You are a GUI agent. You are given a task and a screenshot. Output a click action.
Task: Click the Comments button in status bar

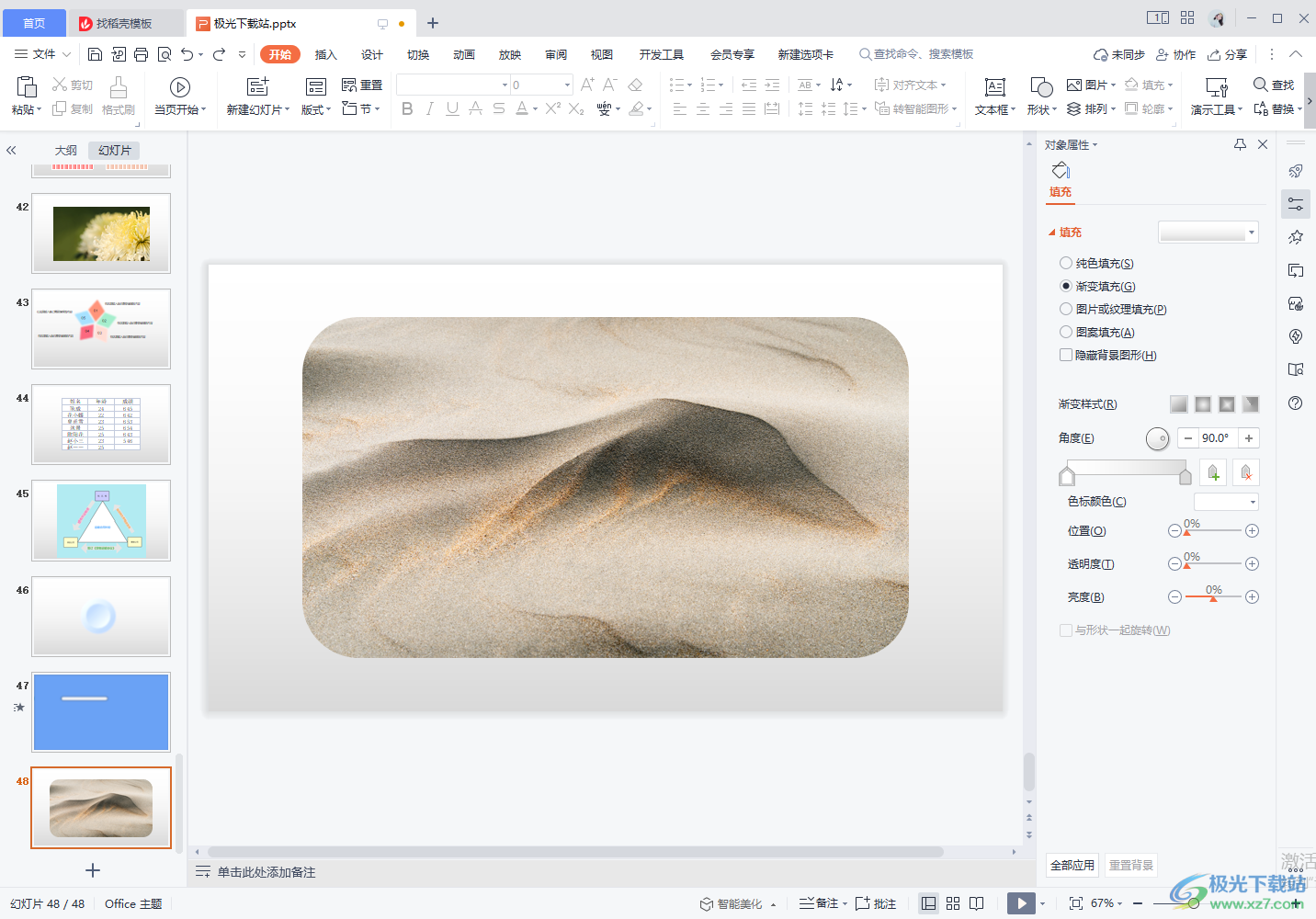tap(876, 903)
